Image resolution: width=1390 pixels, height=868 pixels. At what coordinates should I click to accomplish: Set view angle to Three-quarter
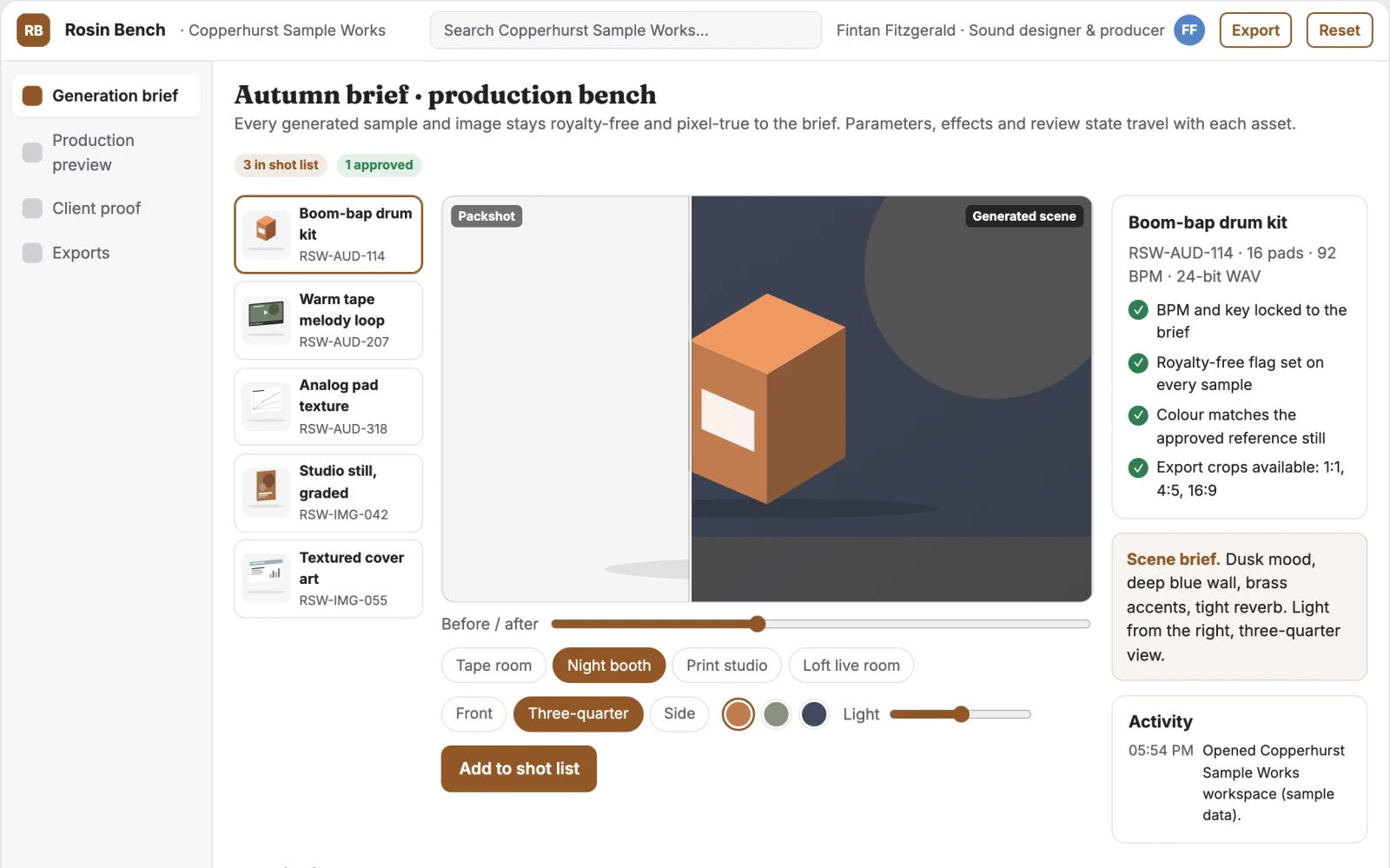[x=578, y=714]
